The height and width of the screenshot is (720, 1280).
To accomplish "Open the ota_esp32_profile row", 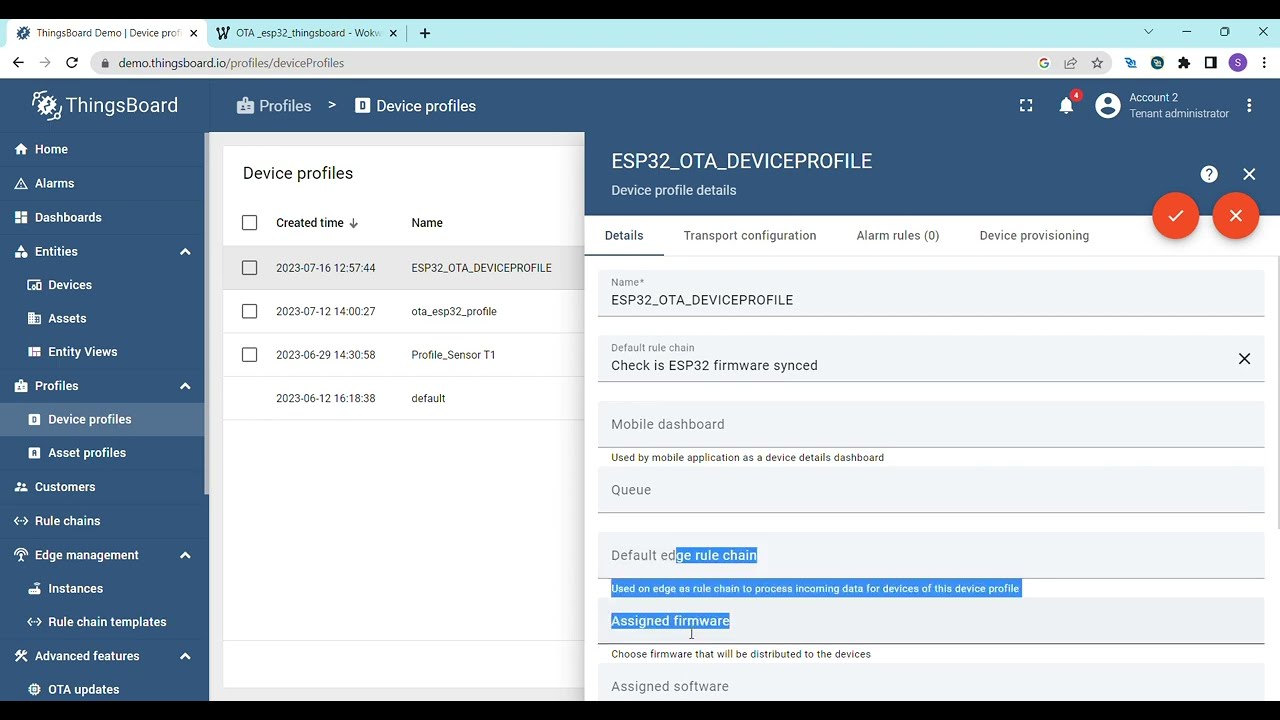I will (404, 311).
